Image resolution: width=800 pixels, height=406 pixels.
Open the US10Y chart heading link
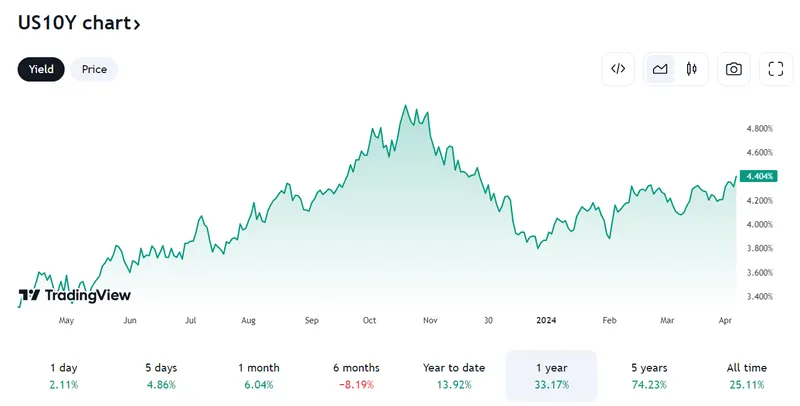(x=79, y=21)
